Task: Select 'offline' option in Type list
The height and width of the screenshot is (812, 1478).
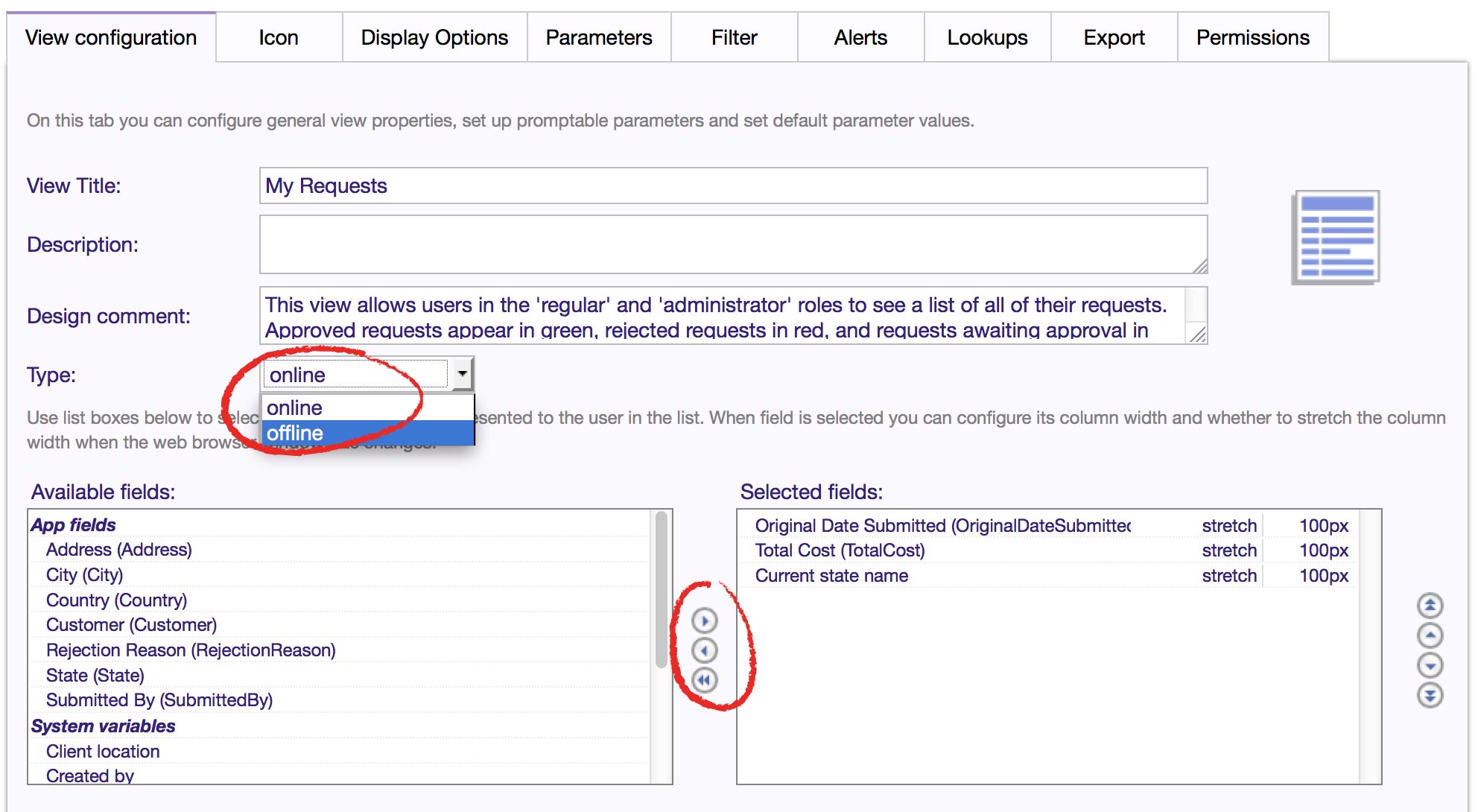Action: point(367,433)
